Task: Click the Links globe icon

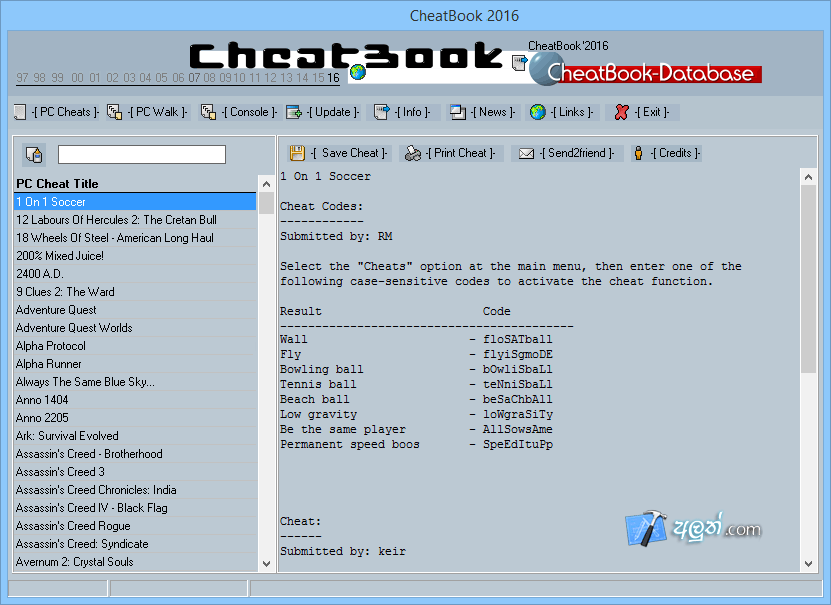Action: (x=538, y=112)
